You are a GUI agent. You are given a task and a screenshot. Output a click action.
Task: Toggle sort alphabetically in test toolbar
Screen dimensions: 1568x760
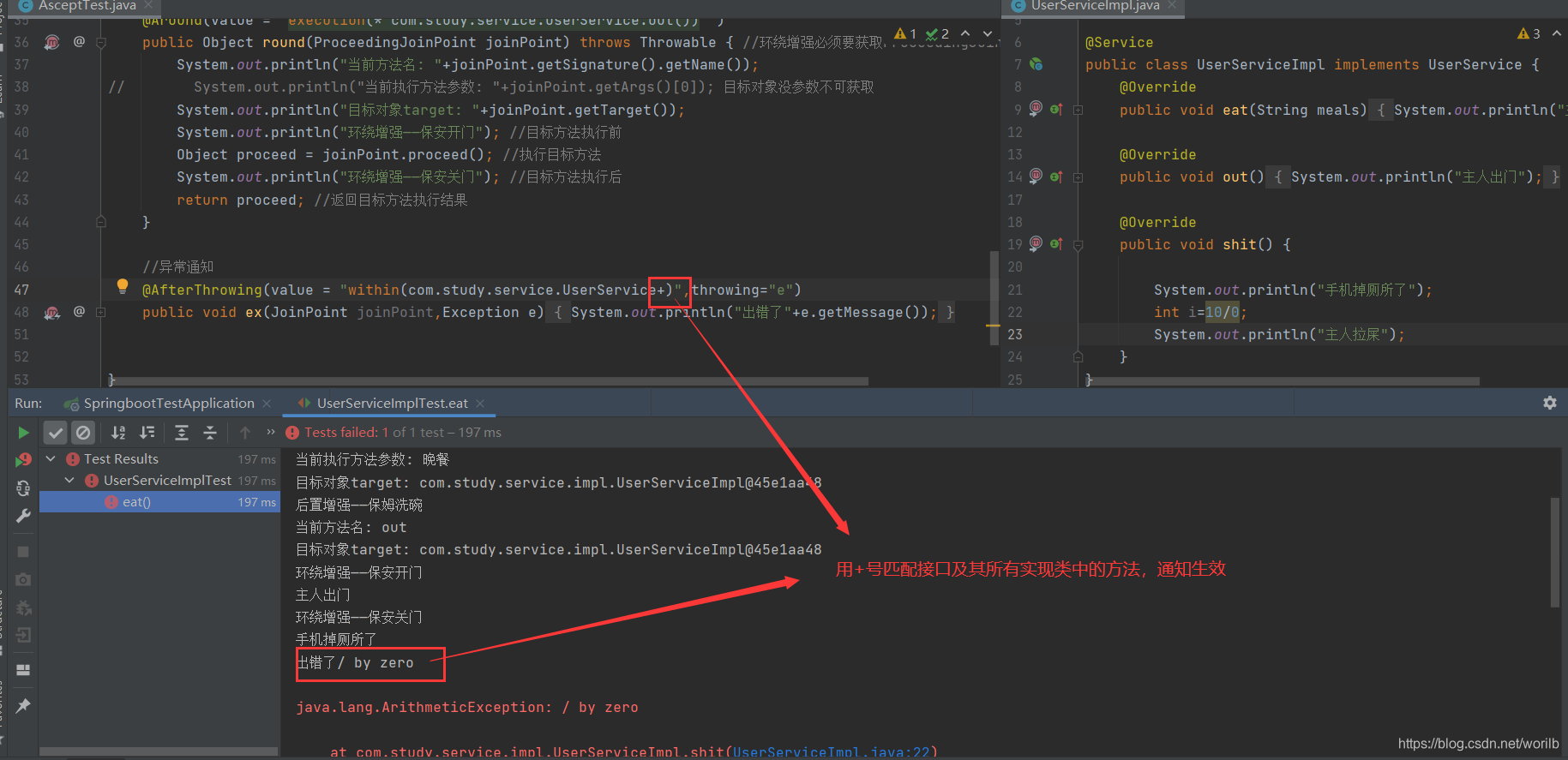[118, 433]
